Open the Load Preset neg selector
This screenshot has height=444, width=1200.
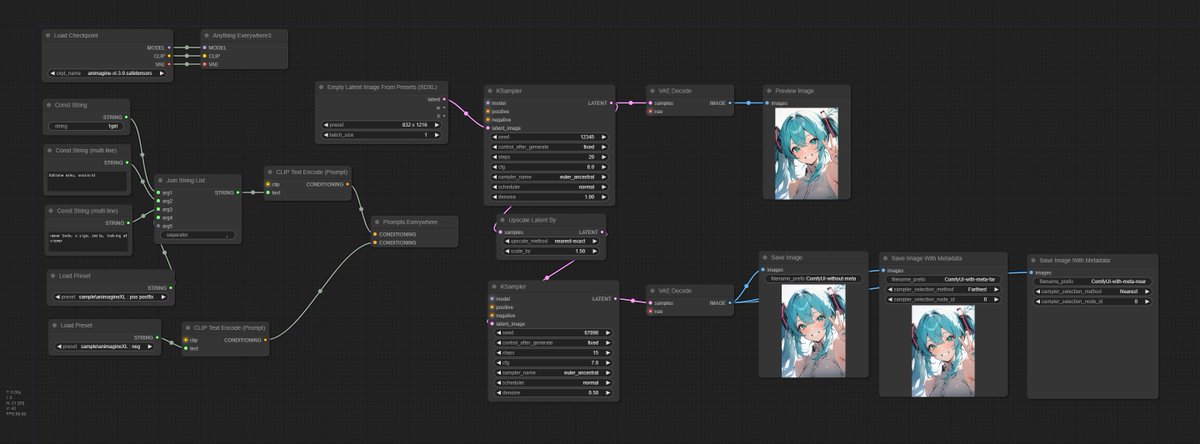coord(104,348)
